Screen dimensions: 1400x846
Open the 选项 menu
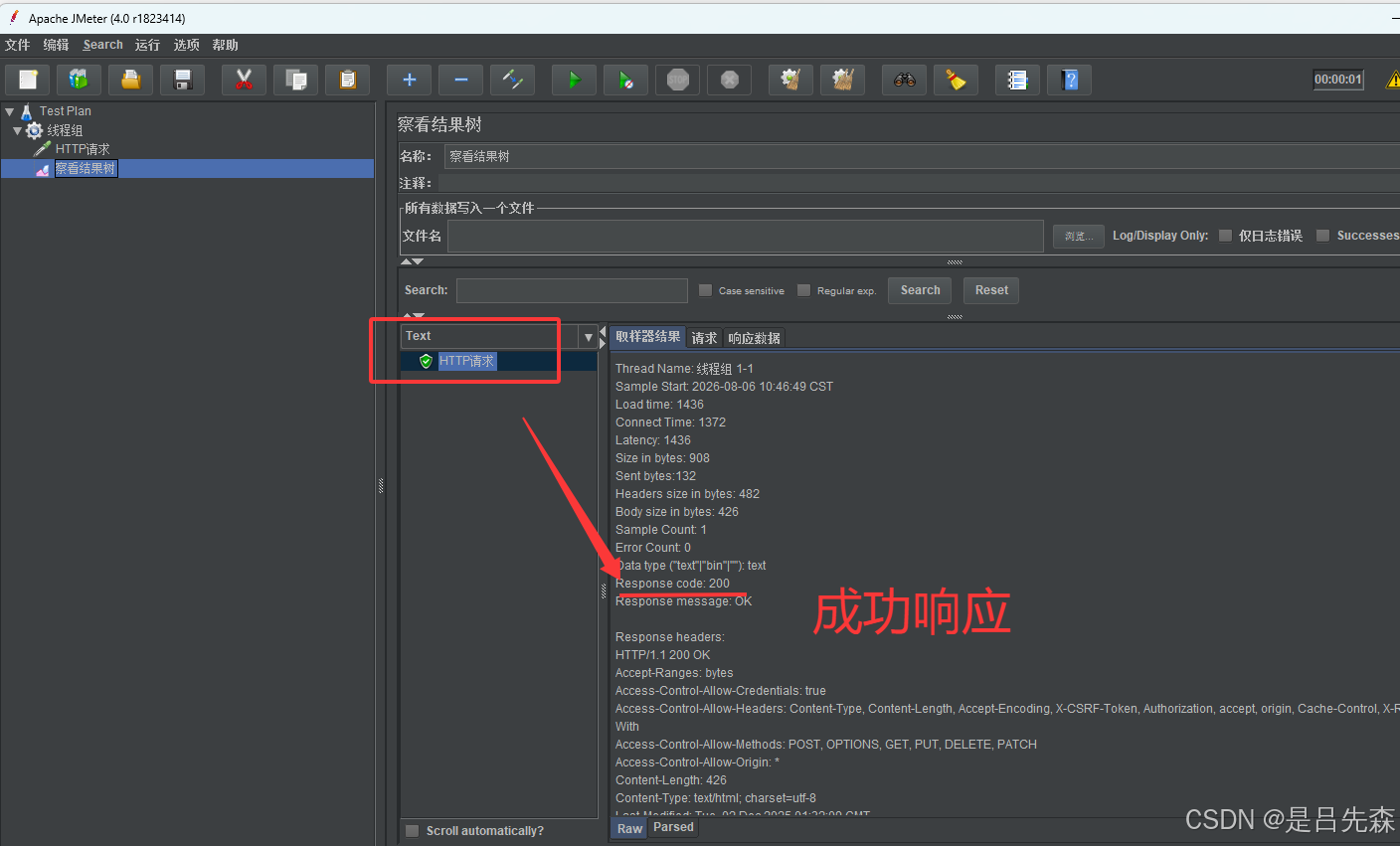[x=187, y=45]
